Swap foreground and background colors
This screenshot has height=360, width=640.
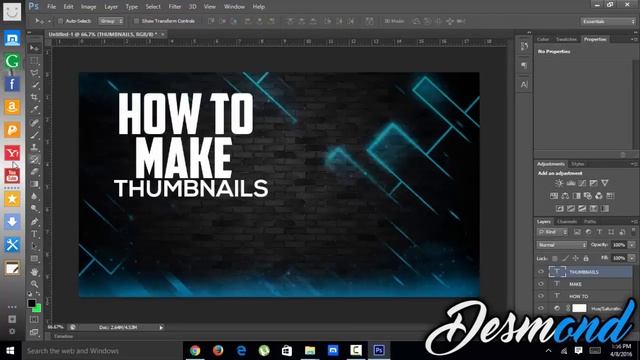coord(38,294)
